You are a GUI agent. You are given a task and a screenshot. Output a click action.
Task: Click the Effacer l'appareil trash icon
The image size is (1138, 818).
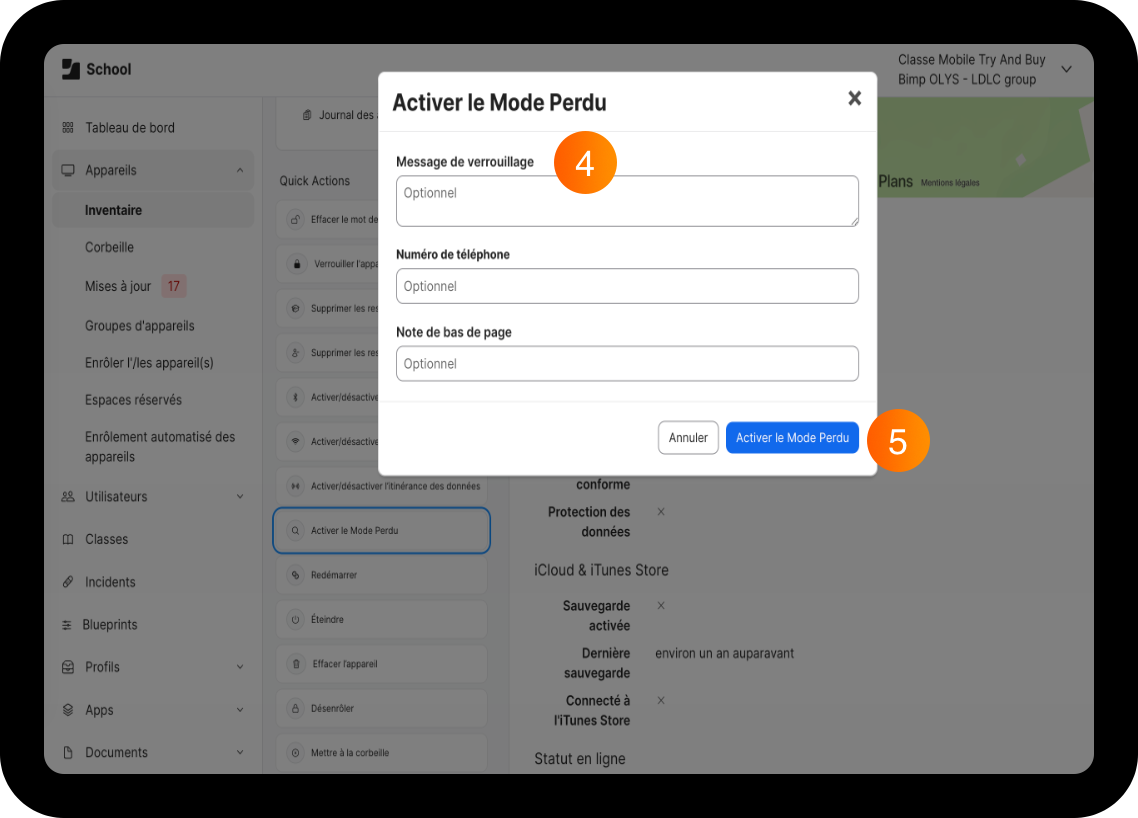coord(295,663)
